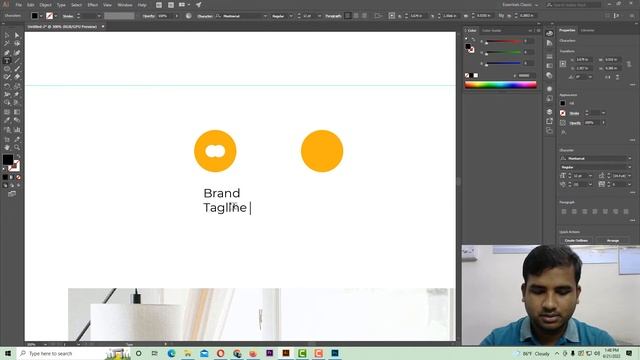This screenshot has height=360, width=640.
Task: Set toolbar mode to None red slash
Action: 18,178
